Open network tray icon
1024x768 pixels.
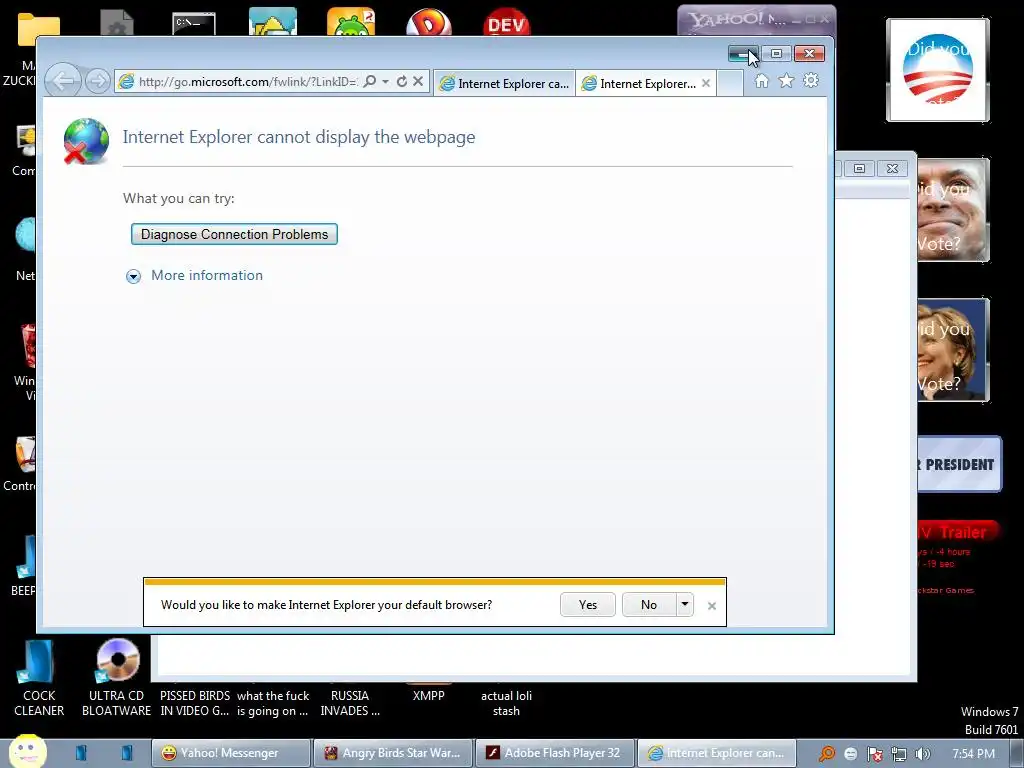[x=899, y=754]
